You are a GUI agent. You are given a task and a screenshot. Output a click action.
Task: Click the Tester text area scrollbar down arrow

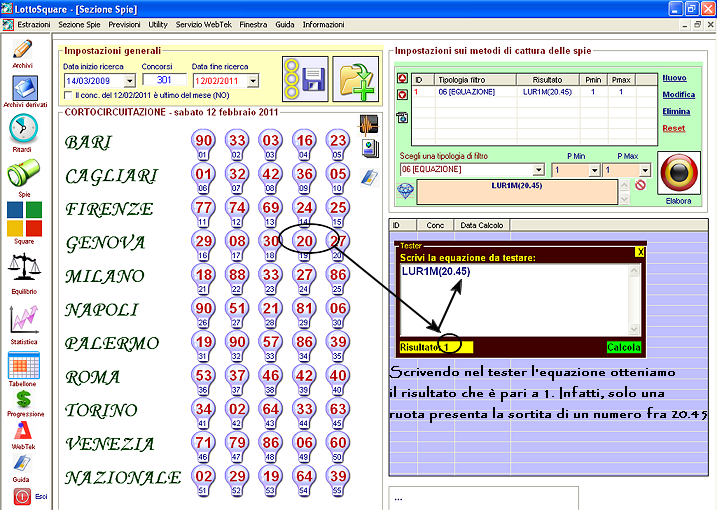[x=634, y=329]
